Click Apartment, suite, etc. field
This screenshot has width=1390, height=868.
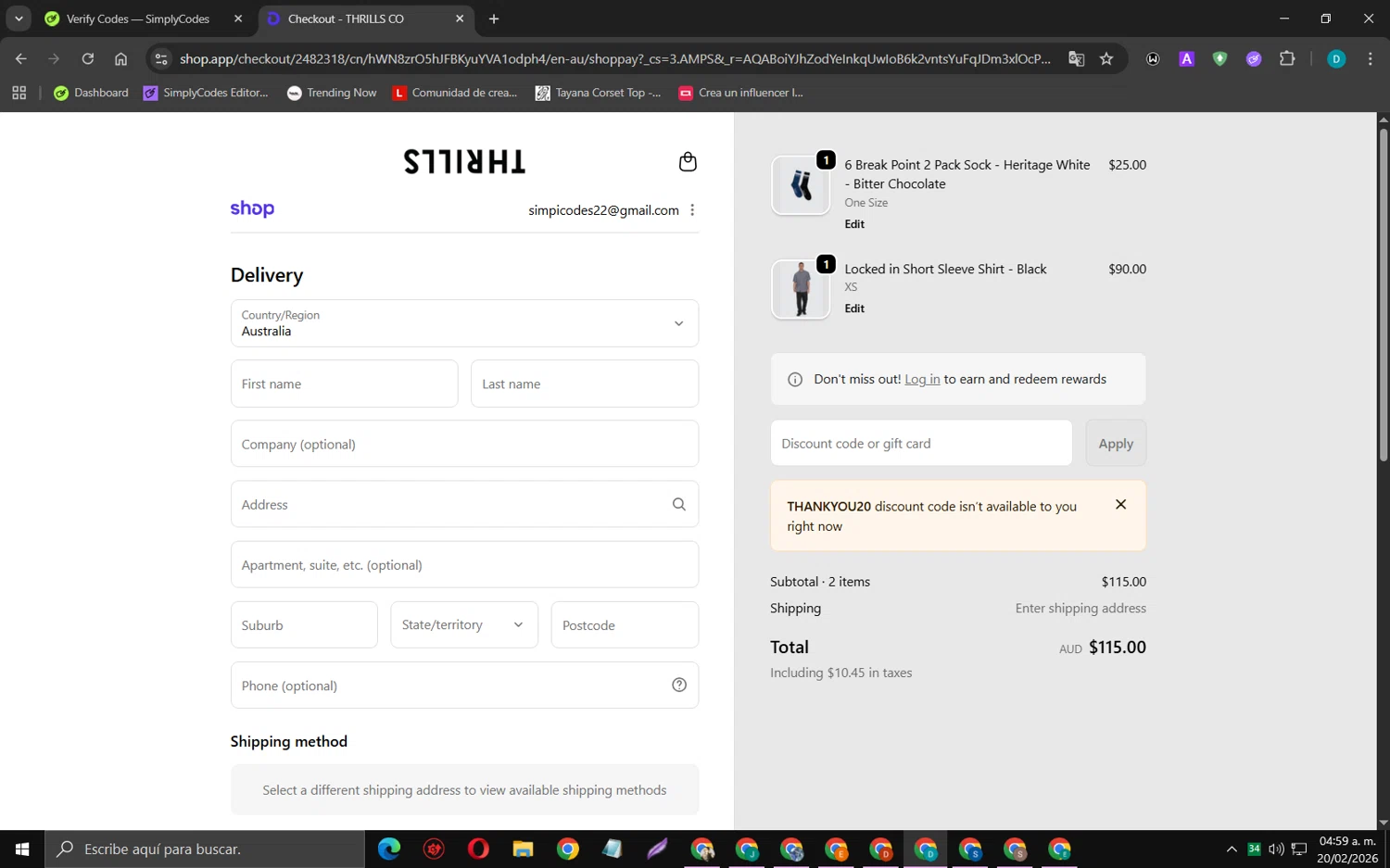[x=464, y=564]
